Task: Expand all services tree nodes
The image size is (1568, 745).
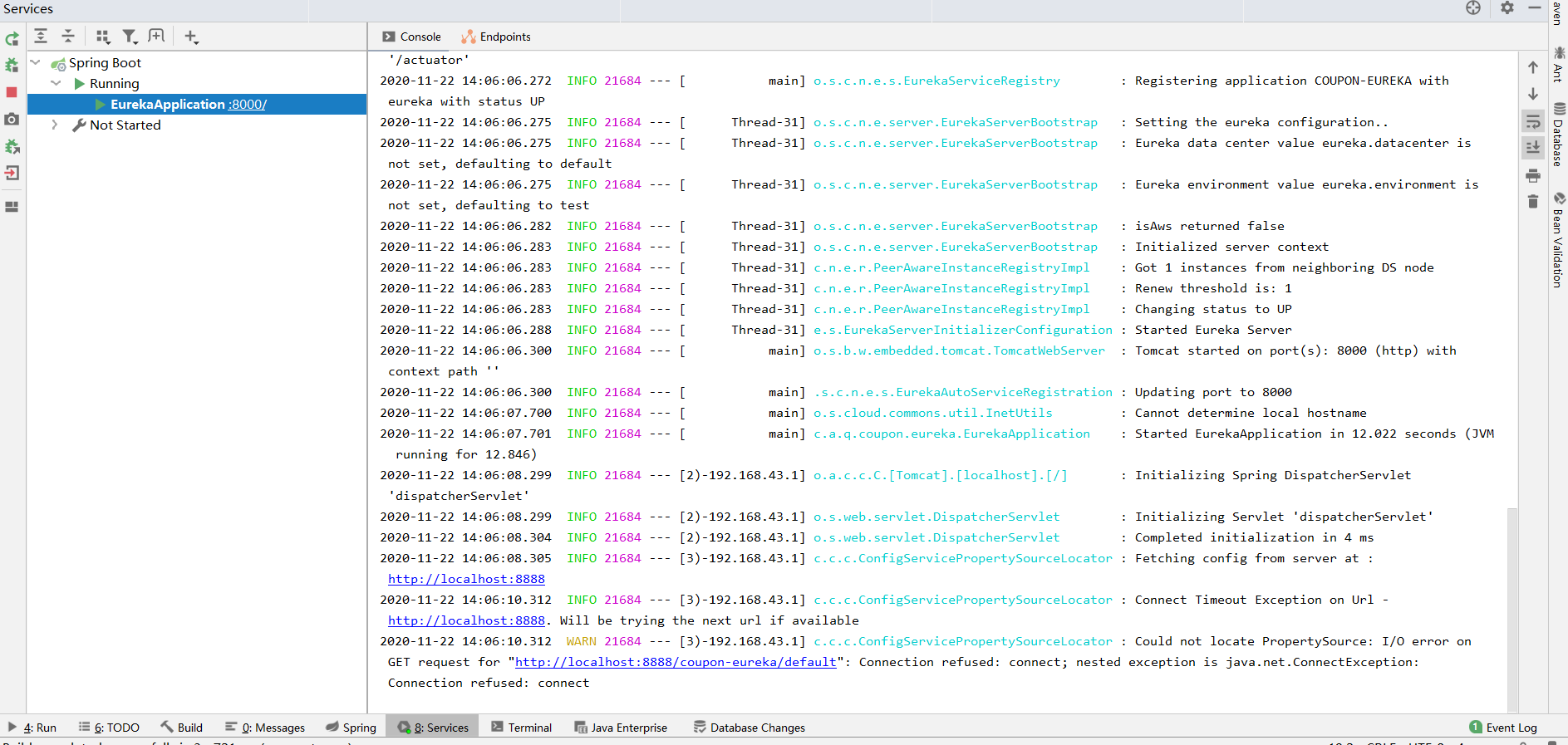Action: pos(41,36)
